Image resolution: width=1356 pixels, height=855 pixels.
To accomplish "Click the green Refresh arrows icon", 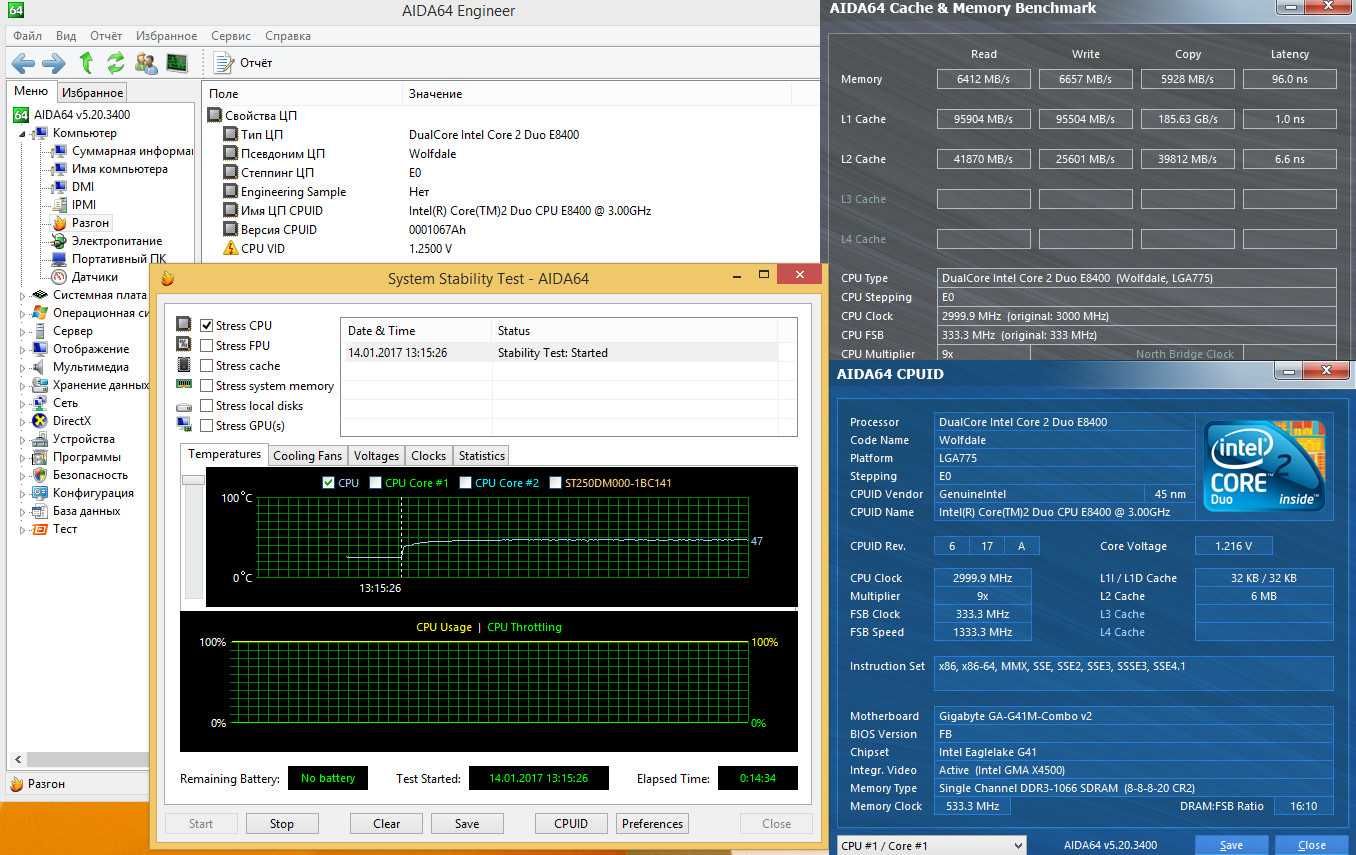I will [x=116, y=63].
